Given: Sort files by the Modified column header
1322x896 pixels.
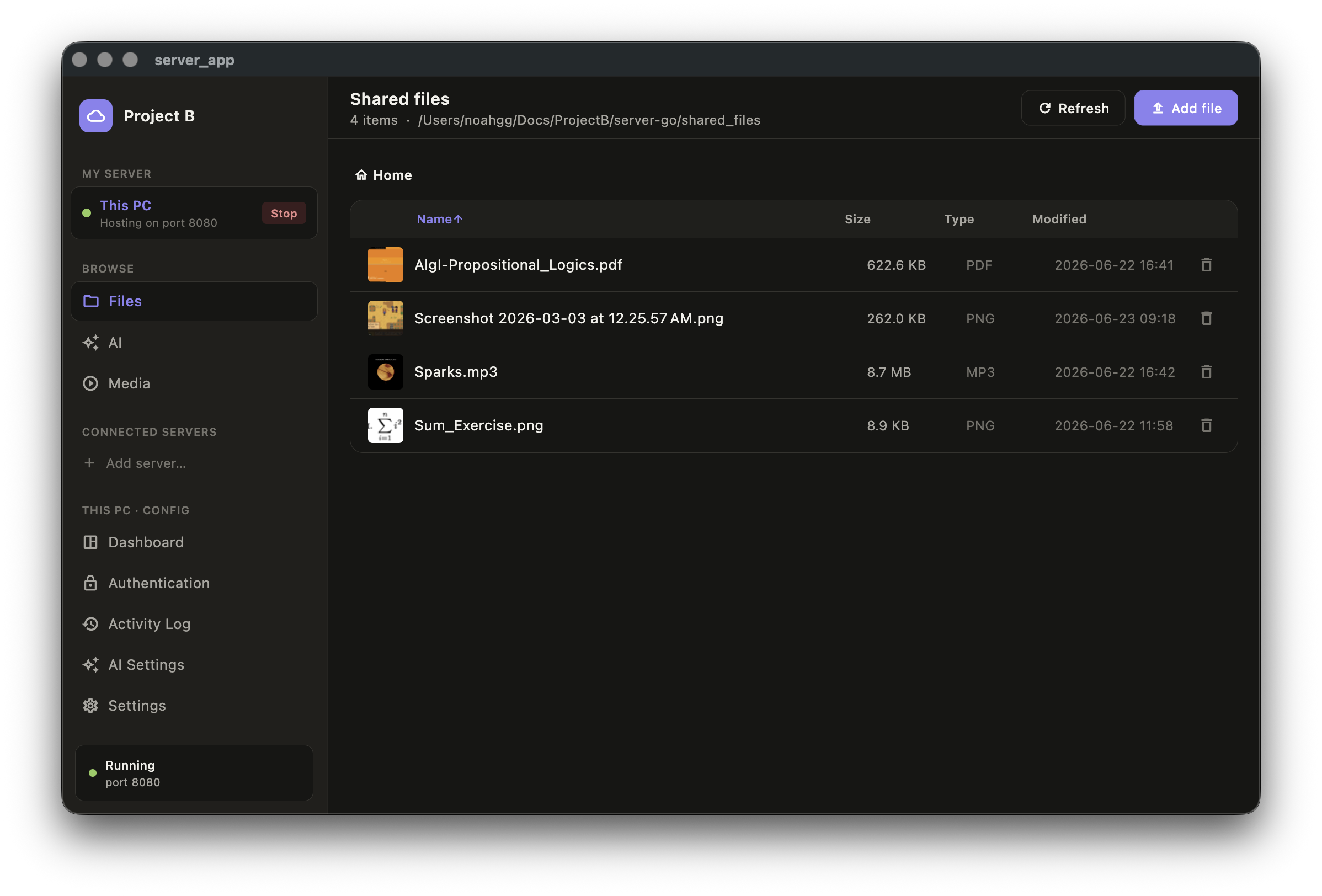Looking at the screenshot, I should tap(1059, 219).
